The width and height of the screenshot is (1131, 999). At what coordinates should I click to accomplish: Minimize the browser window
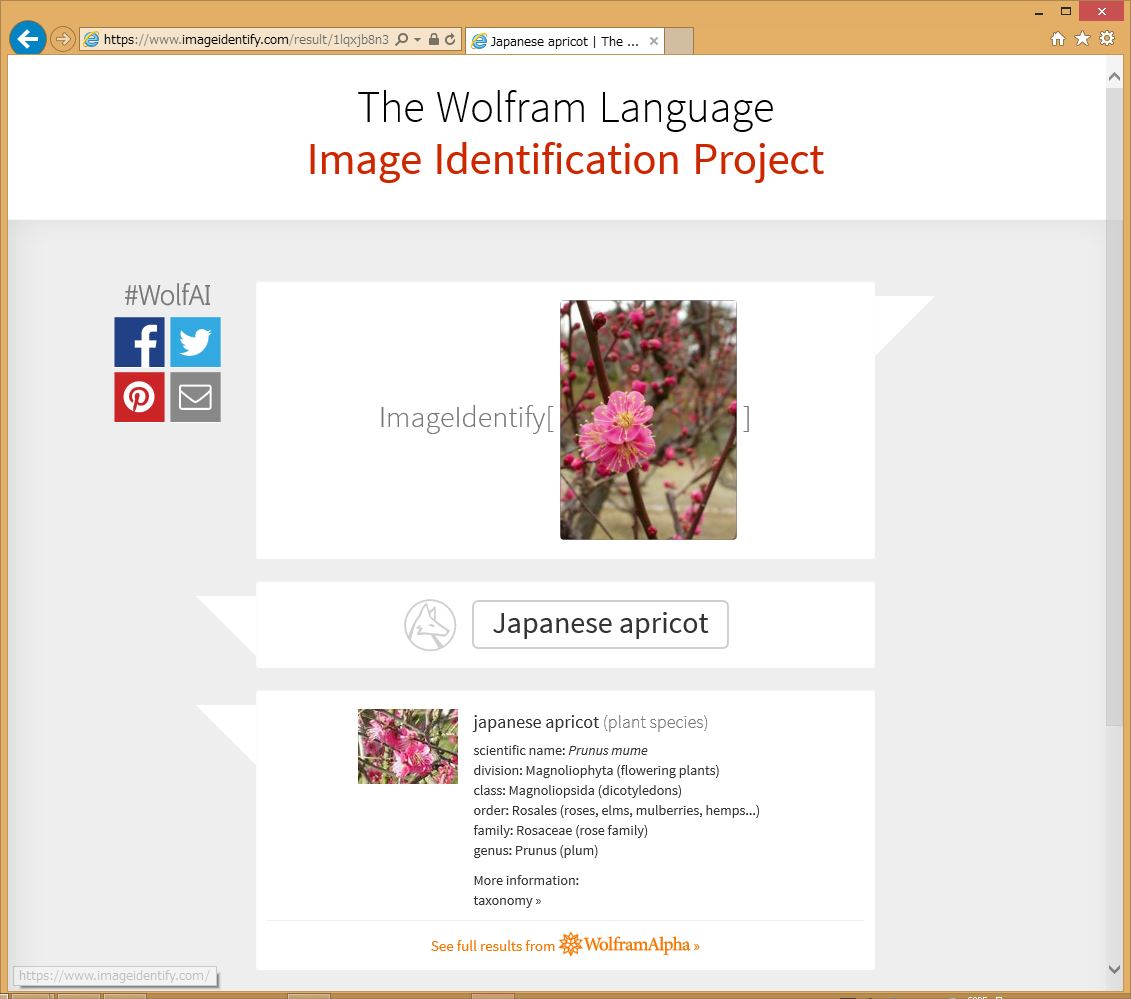[x=1039, y=12]
